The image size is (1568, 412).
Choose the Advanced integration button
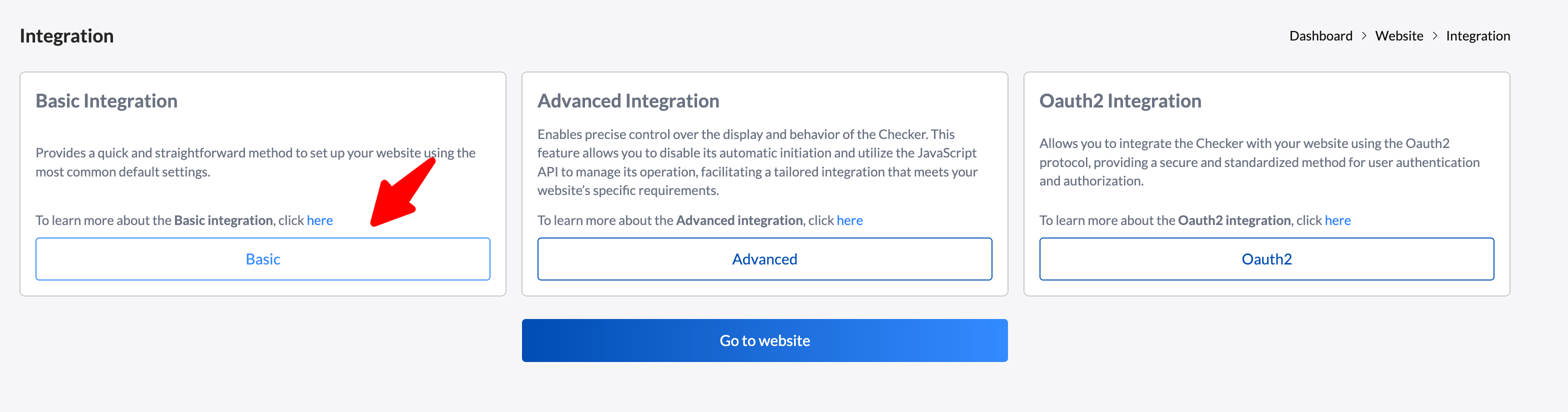click(764, 259)
